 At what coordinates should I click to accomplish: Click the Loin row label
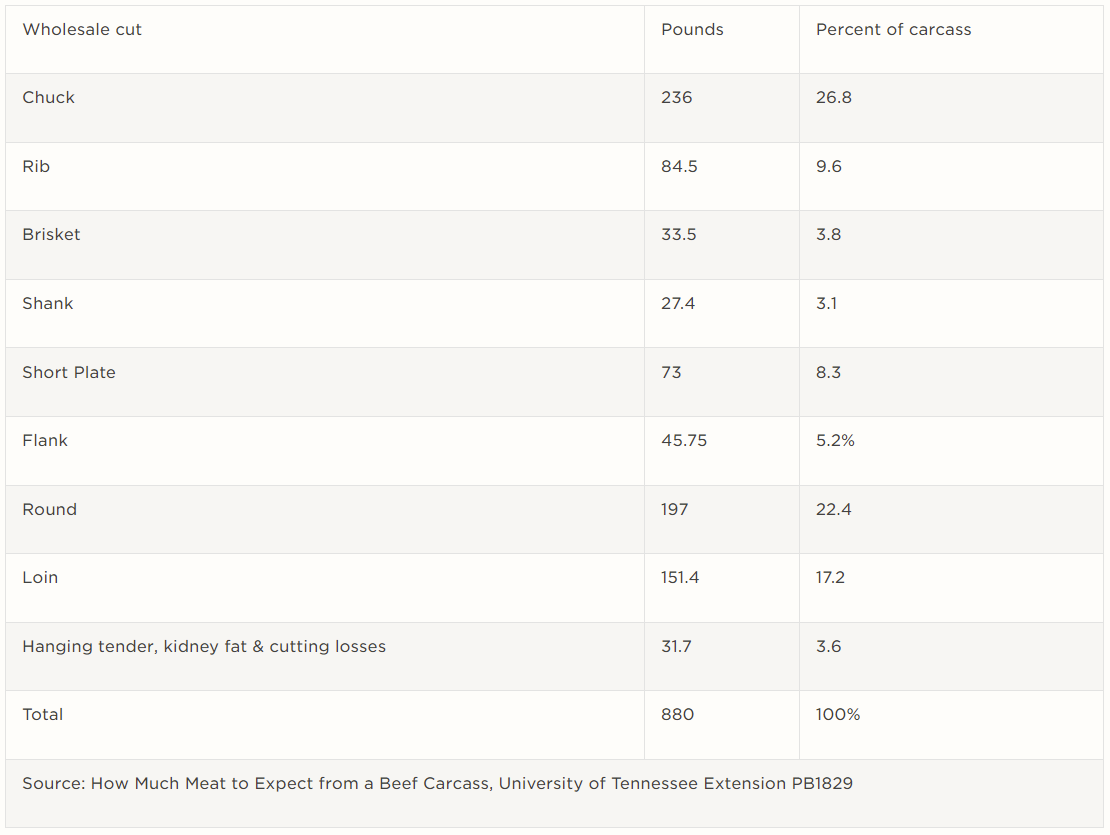pos(40,578)
